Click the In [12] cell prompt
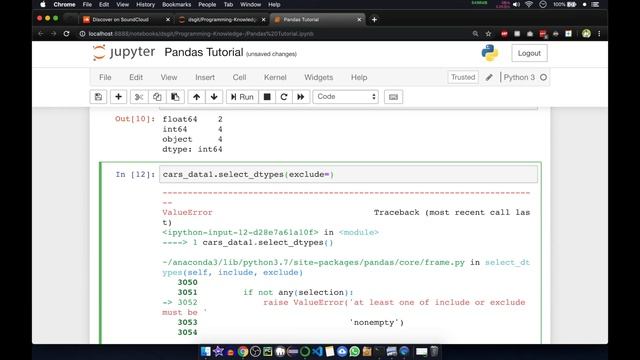Image resolution: width=640 pixels, height=360 pixels. [135, 174]
